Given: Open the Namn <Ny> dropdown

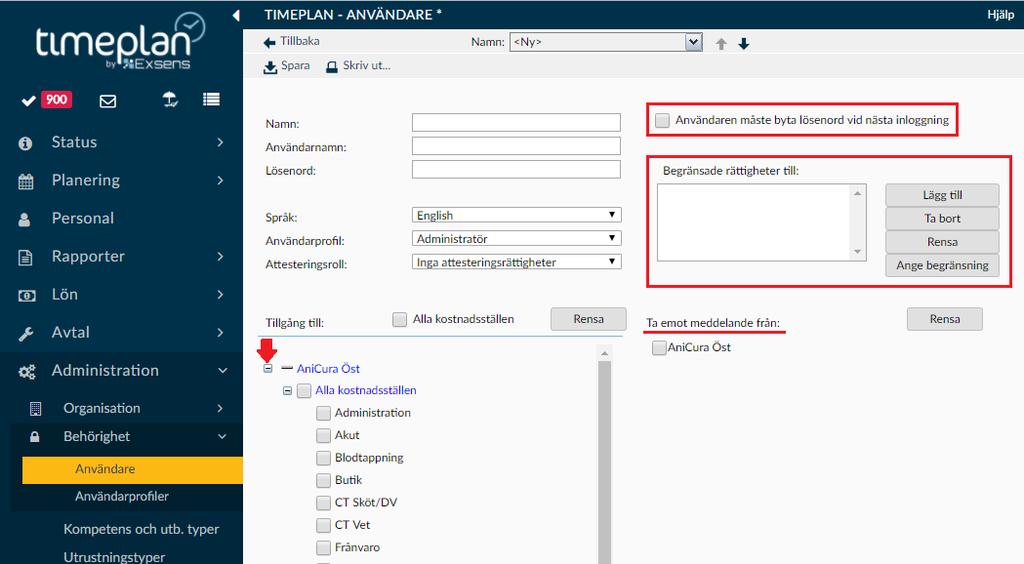Looking at the screenshot, I should (x=606, y=42).
